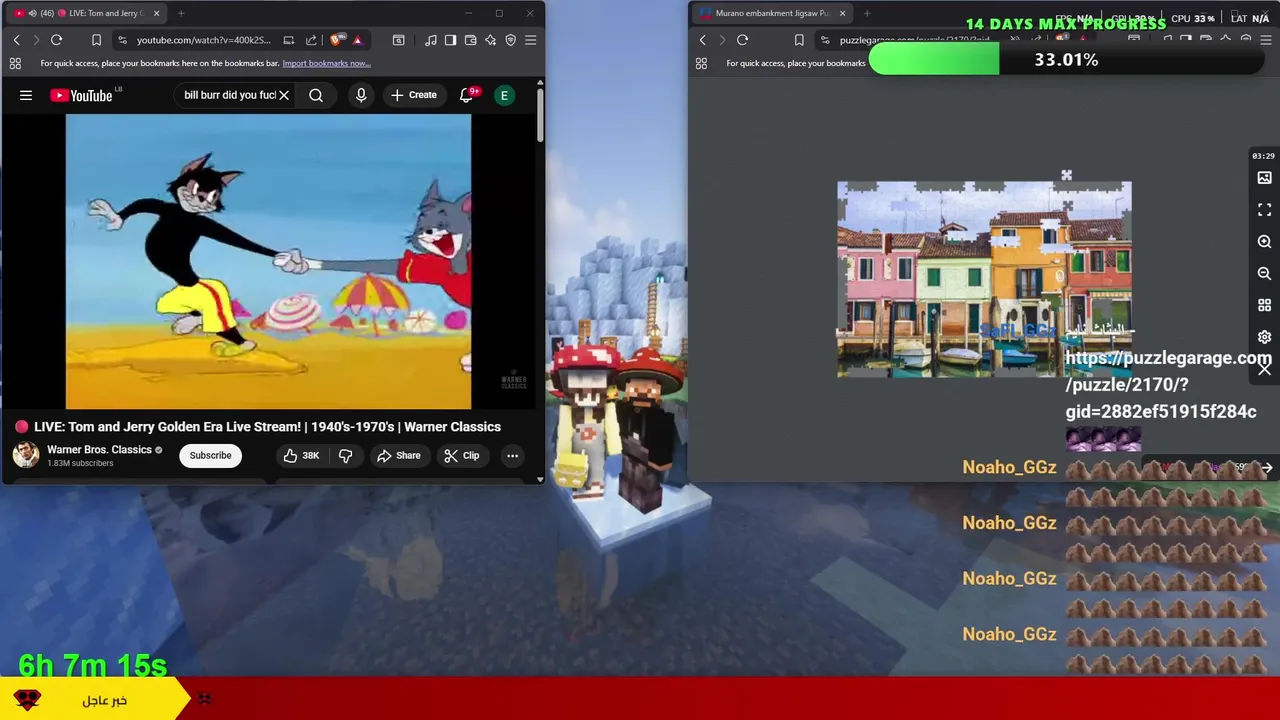Viewport: 1280px width, 720px height.
Task: Toggle the sidebar panel in YouTube window
Action: pyautogui.click(x=450, y=40)
